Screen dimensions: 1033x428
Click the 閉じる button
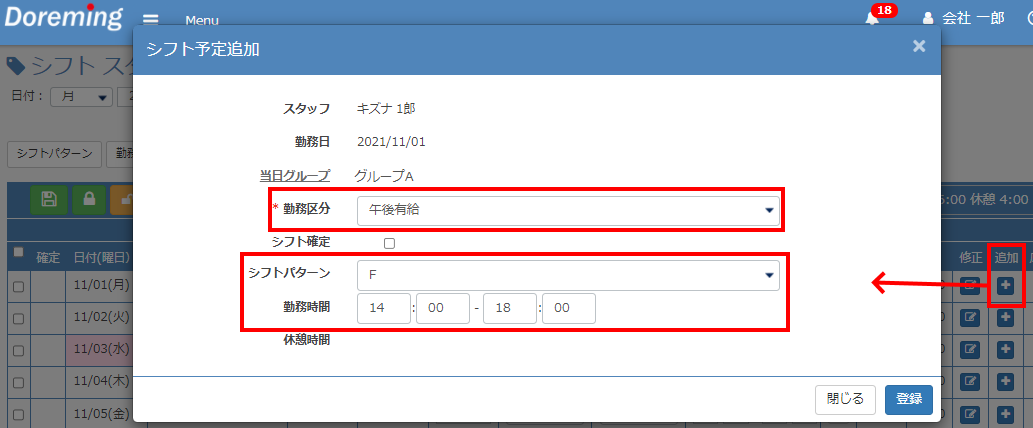click(845, 400)
